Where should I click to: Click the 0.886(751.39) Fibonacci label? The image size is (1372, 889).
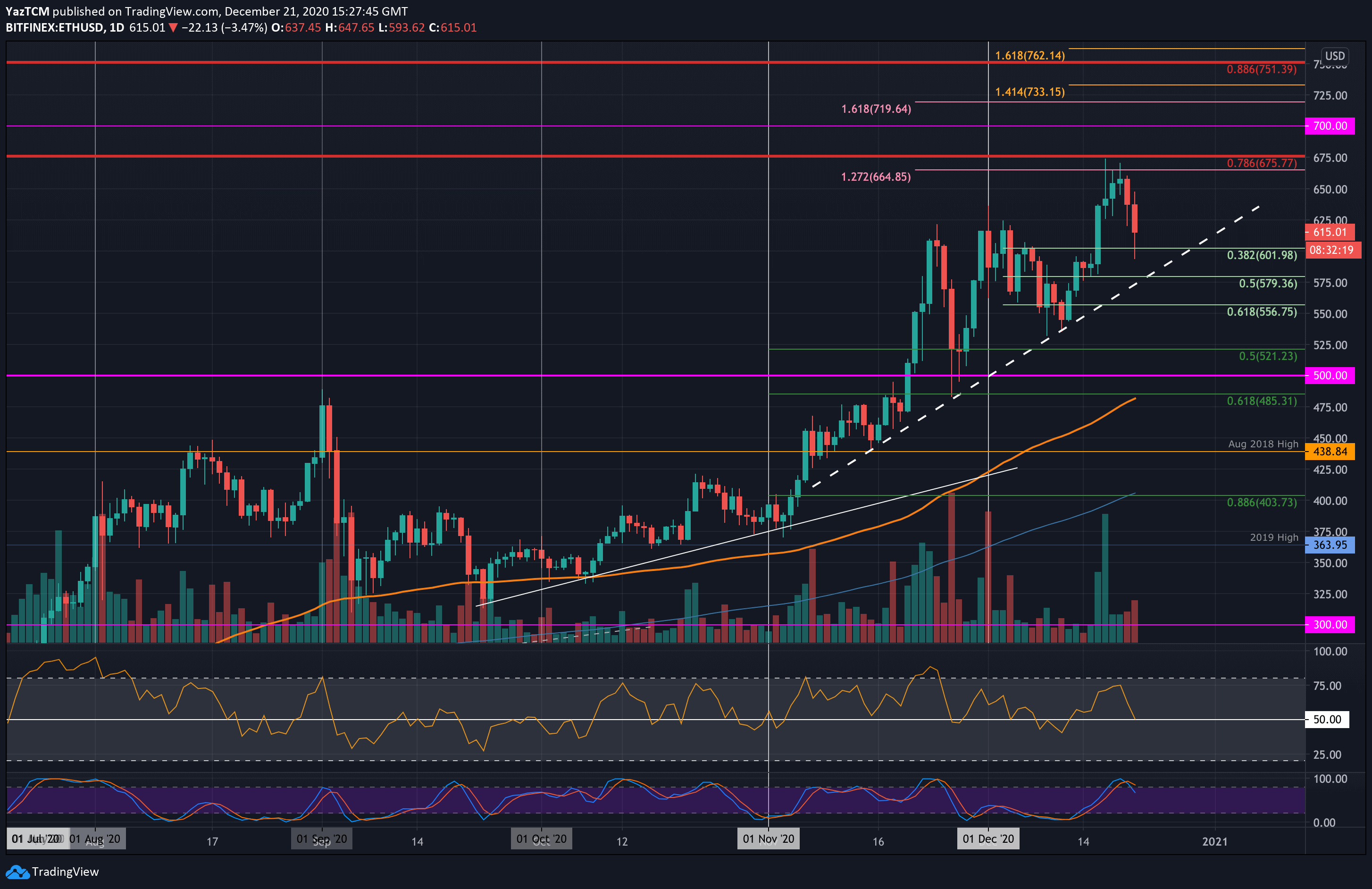[x=1261, y=69]
